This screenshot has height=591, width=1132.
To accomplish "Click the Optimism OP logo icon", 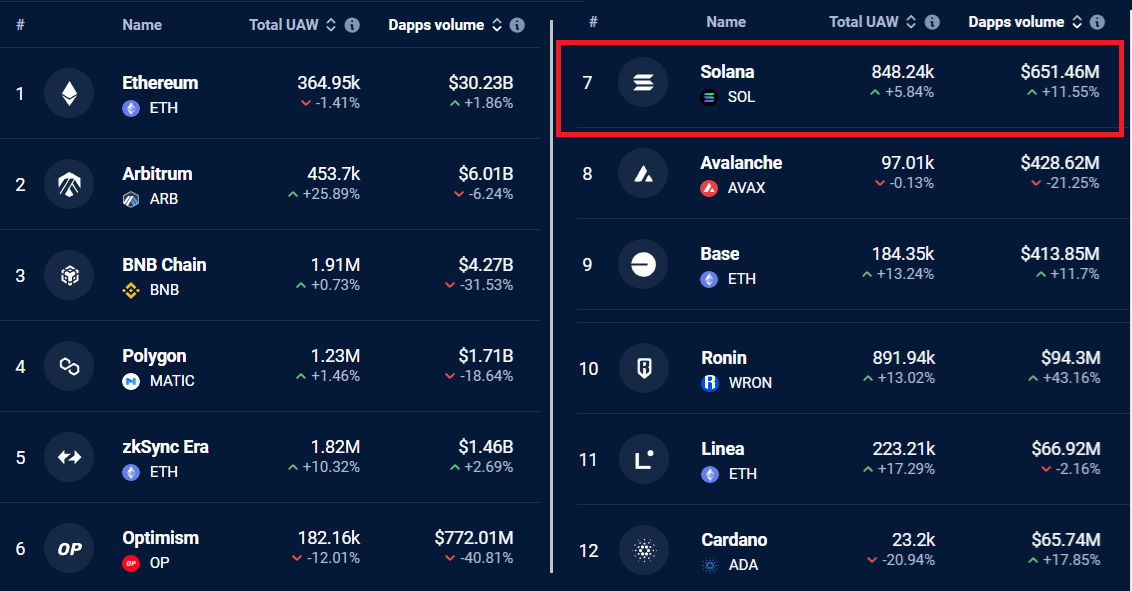I will 69,548.
